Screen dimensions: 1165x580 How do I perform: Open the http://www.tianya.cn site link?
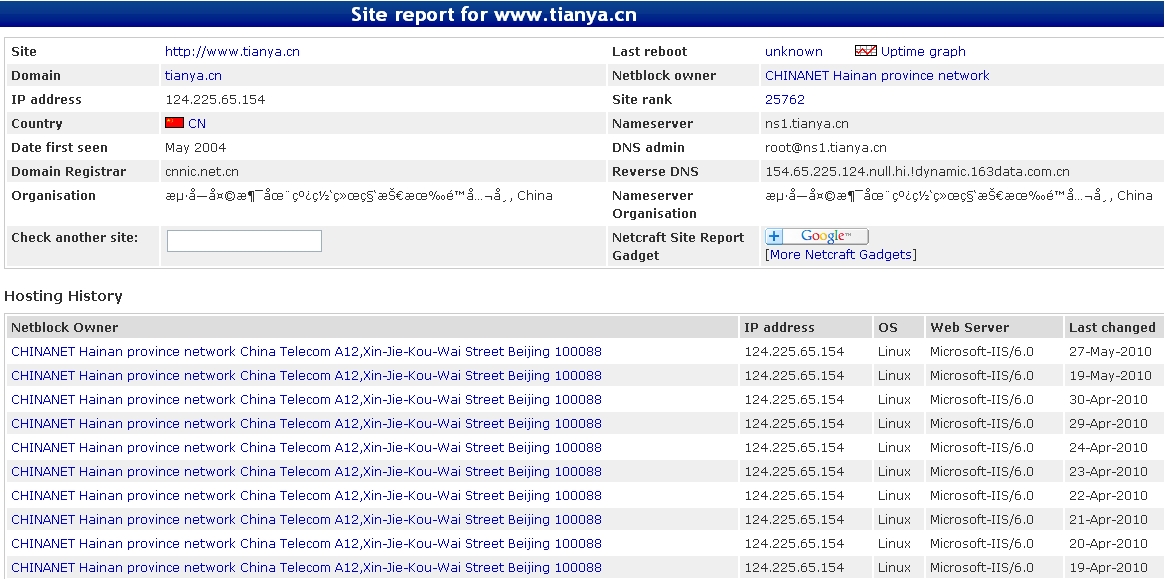pos(233,52)
